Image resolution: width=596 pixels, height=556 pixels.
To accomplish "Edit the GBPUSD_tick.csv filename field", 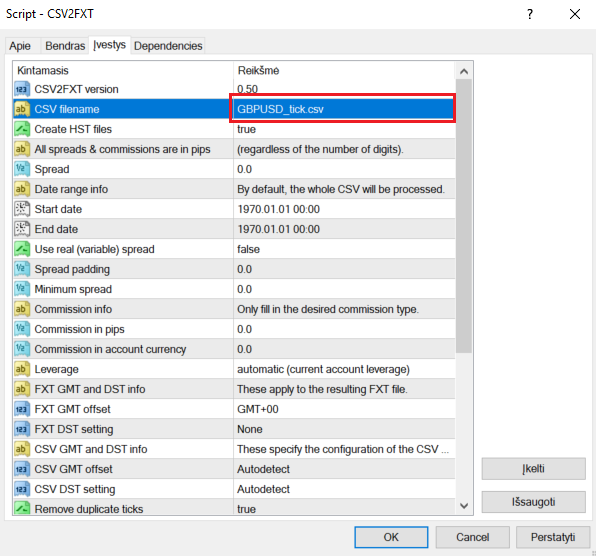I will (x=342, y=109).
